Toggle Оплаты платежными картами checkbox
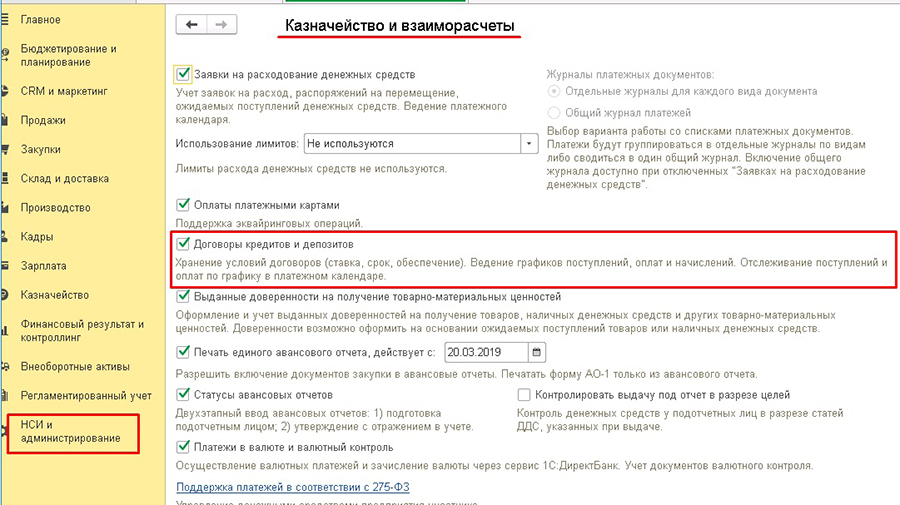900x505 pixels. (x=183, y=204)
